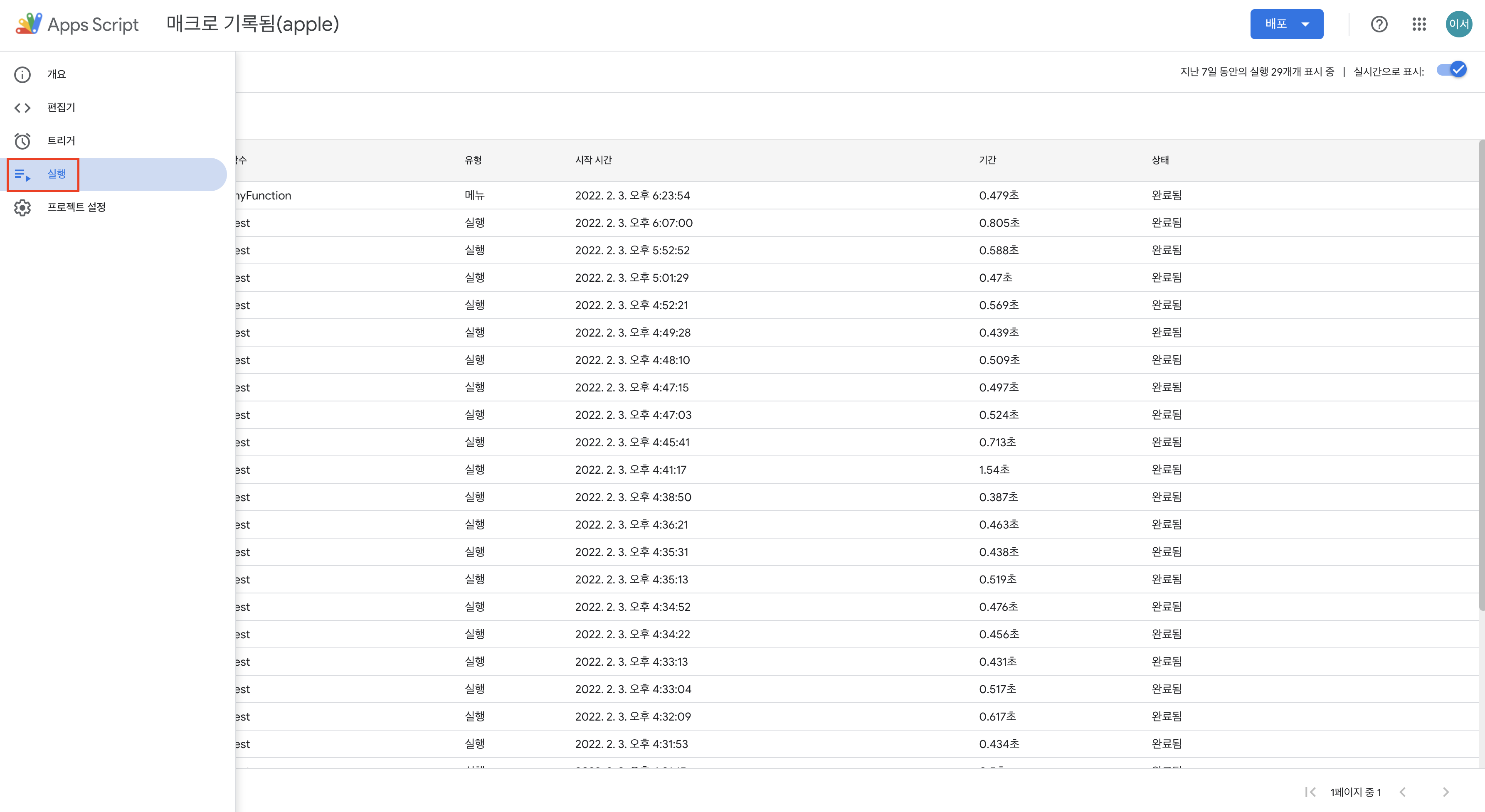Open the Overview (개요) info icon
The width and height of the screenshot is (1485, 812).
22,74
